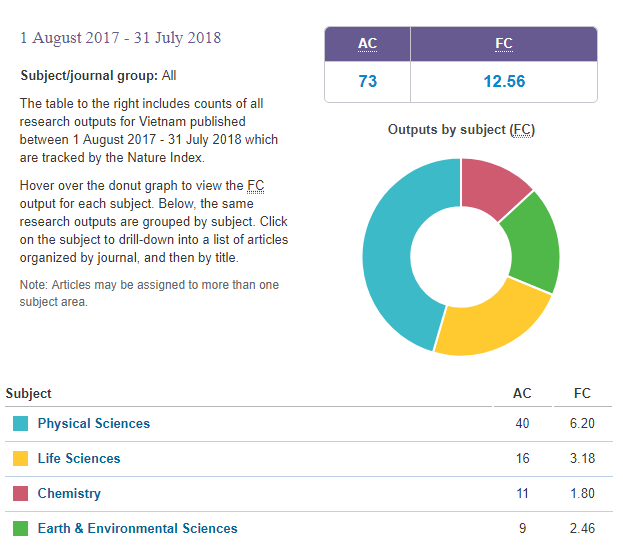The height and width of the screenshot is (550, 623).
Task: Click the FC header in summary box
Action: [x=504, y=44]
